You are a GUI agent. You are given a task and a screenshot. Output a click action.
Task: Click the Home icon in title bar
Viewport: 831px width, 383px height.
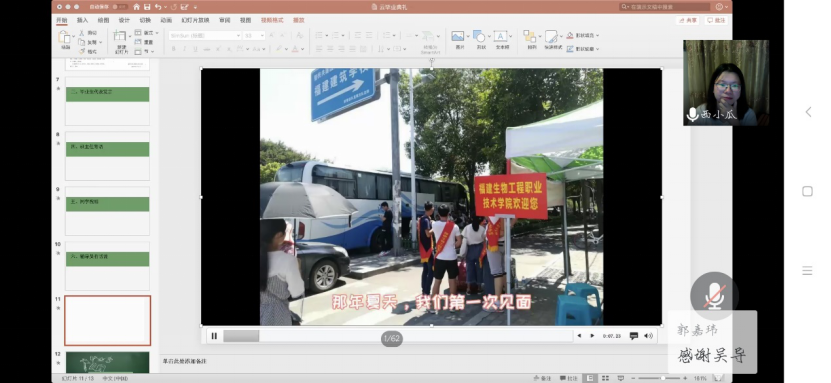[x=137, y=7]
